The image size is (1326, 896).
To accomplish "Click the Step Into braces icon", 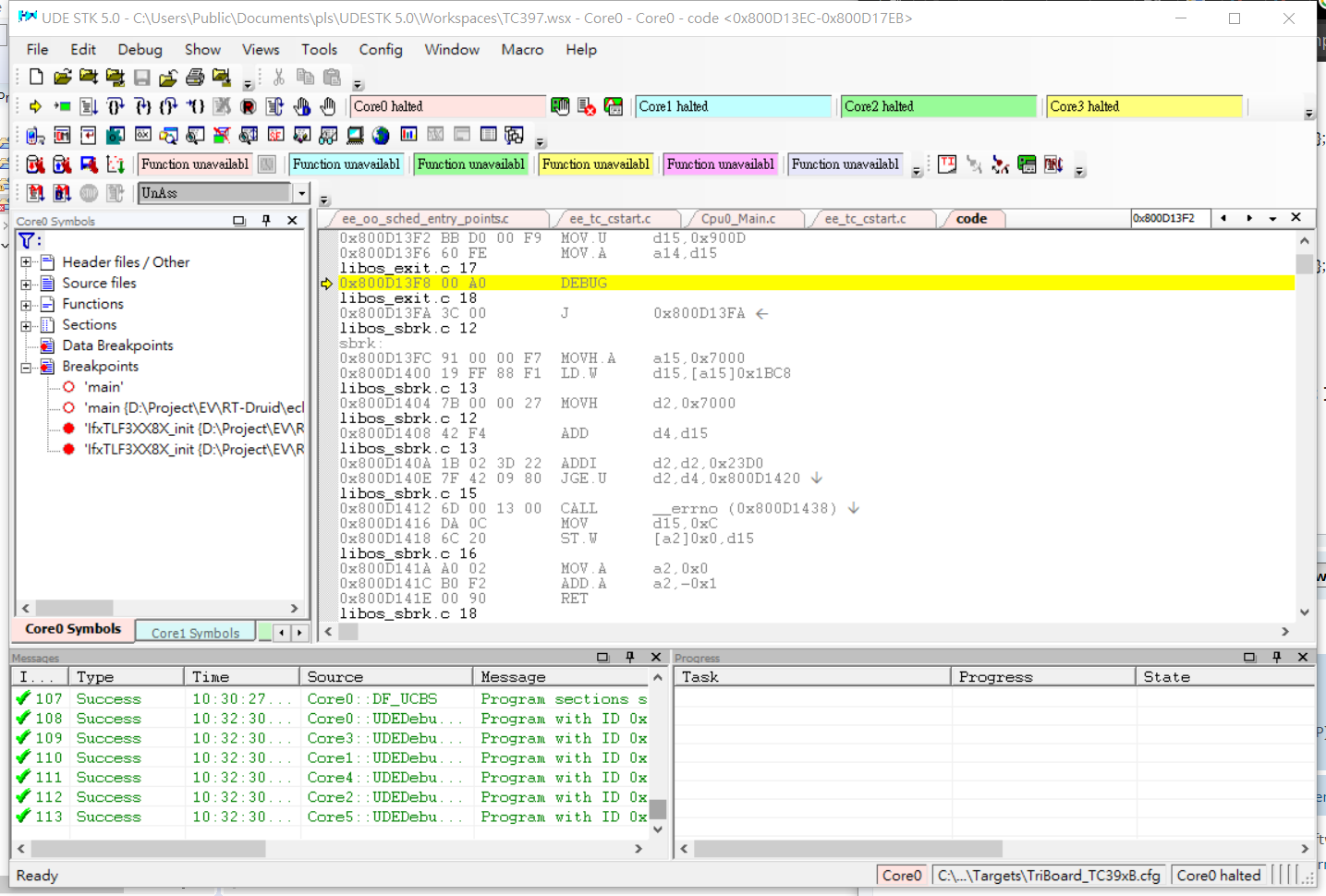I will pos(142,107).
